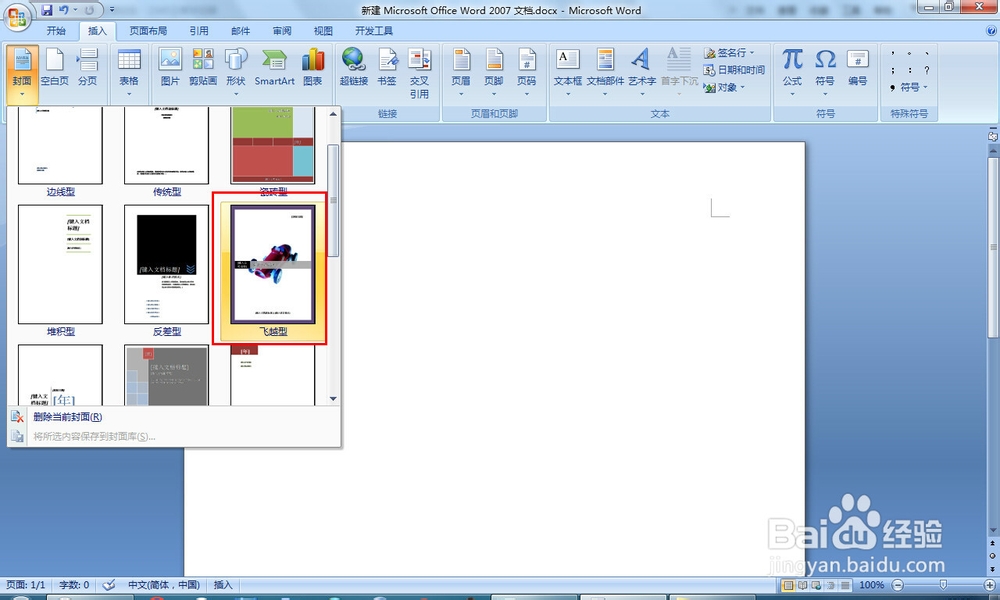Open the Customize Quick Access Toolbar arrow
Image resolution: width=1000 pixels, height=600 pixels.
pos(112,10)
